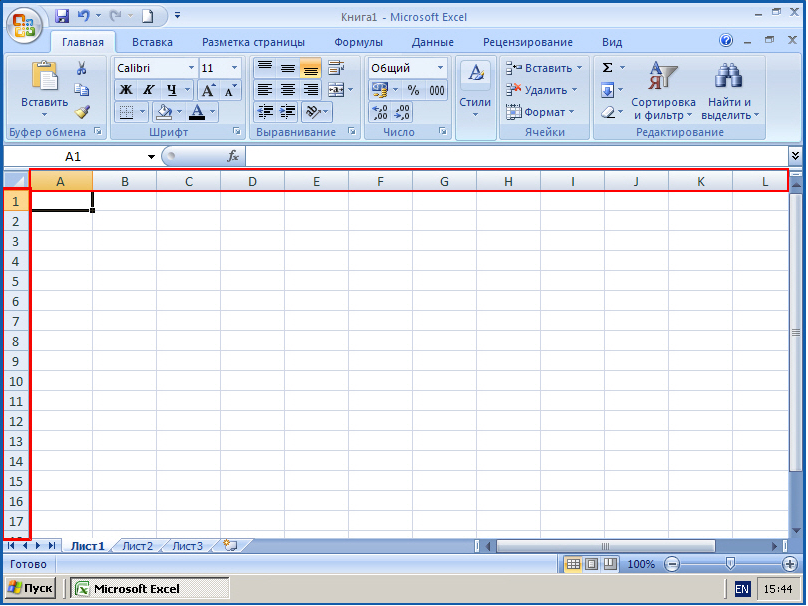The image size is (808, 606).
Task: Click the insert function fx button
Action: point(233,156)
